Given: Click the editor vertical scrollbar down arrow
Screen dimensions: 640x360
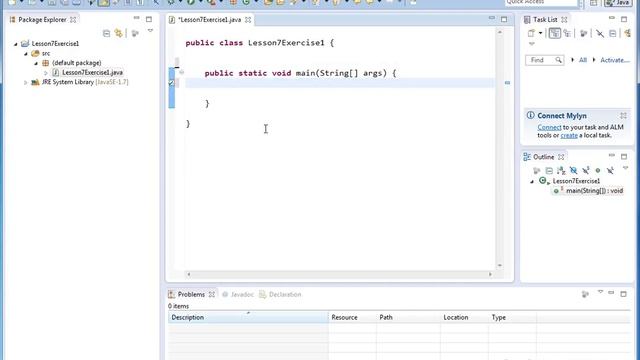Looking at the screenshot, I should coord(500,266).
